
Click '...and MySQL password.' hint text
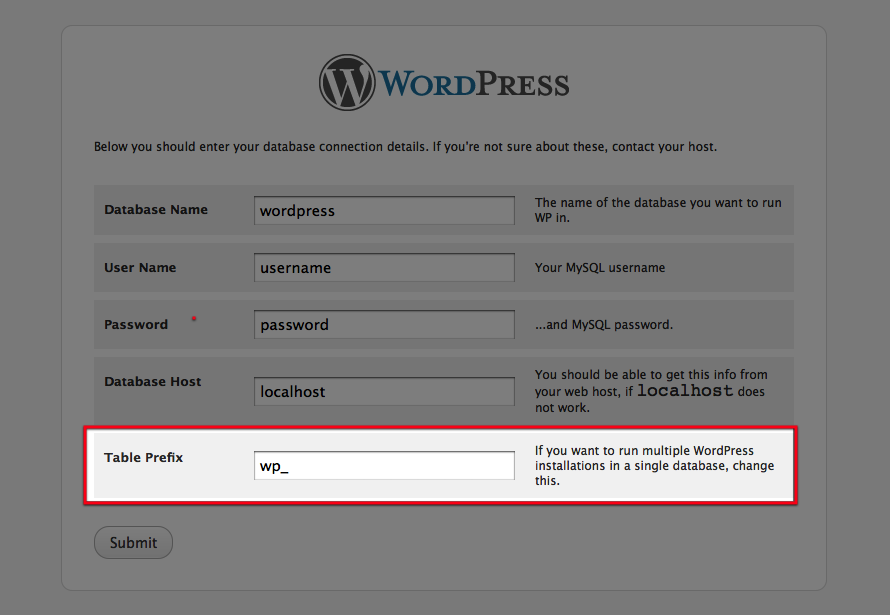604,325
